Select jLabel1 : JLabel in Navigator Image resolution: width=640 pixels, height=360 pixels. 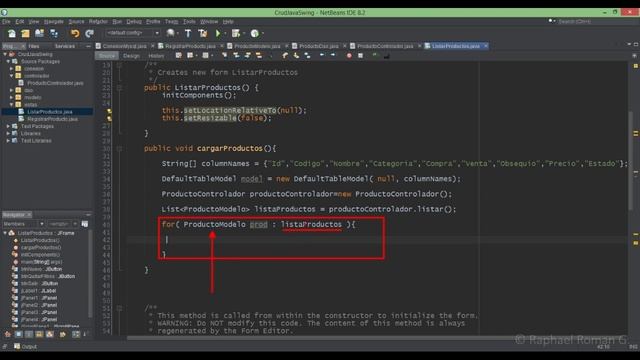pos(38,291)
